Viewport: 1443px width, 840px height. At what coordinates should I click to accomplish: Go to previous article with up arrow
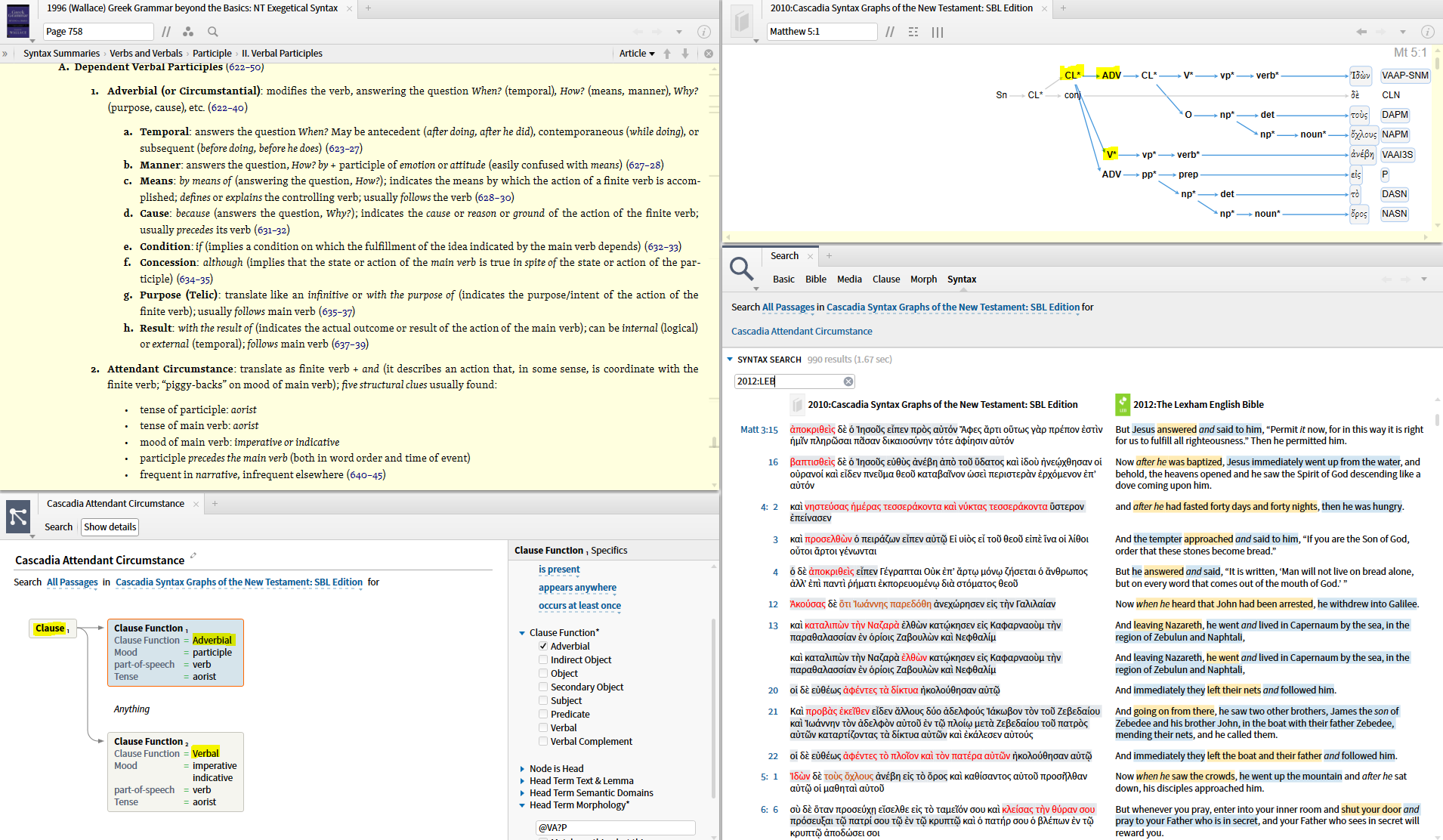coord(667,54)
